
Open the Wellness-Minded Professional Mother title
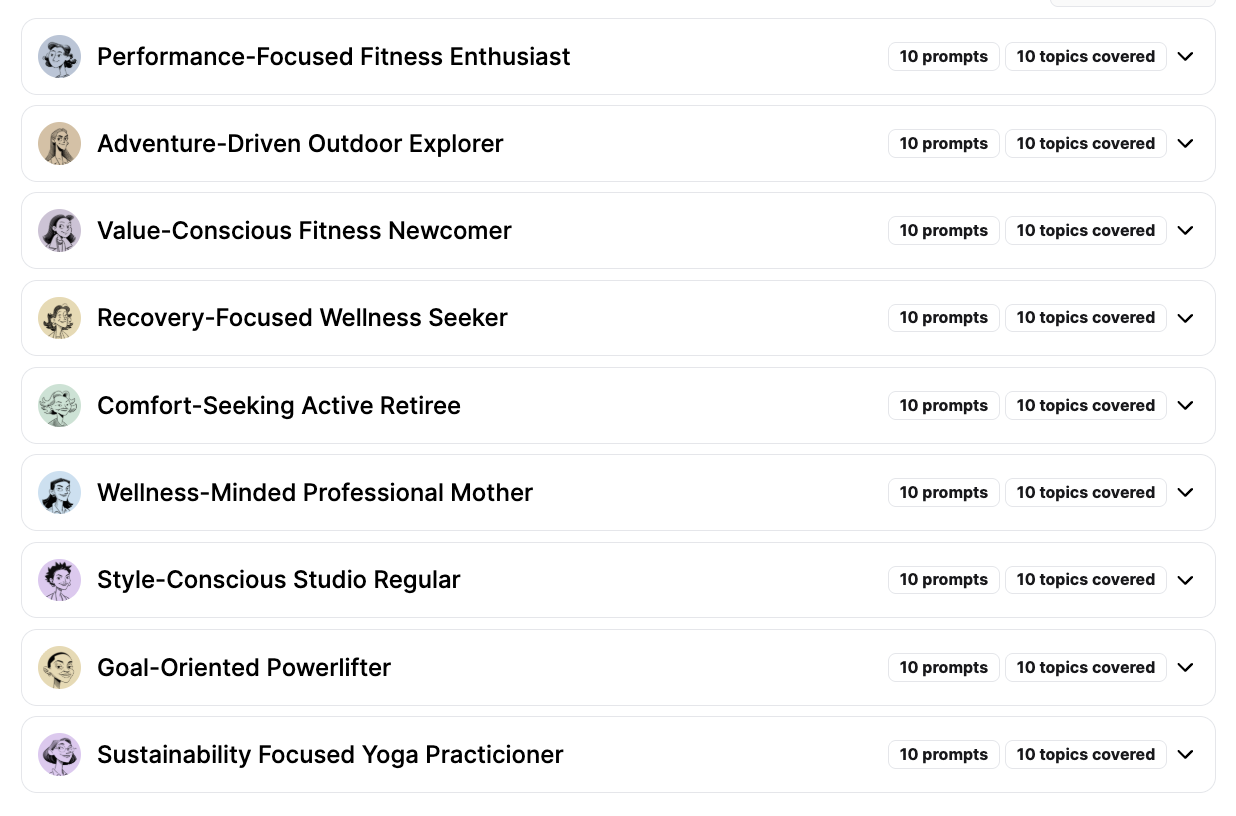[315, 492]
